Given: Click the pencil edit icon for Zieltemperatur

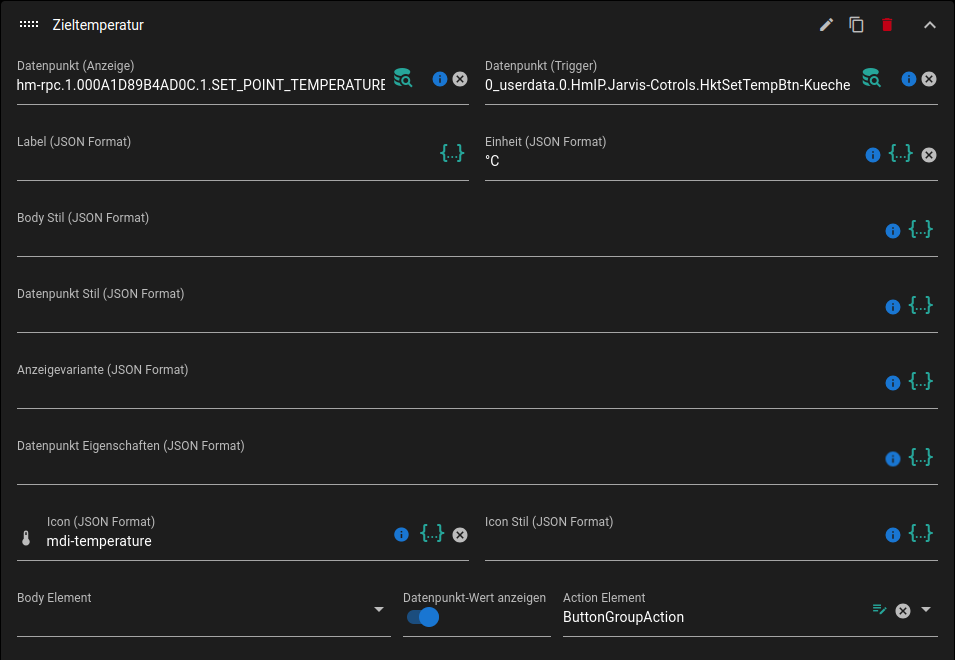Looking at the screenshot, I should (826, 25).
